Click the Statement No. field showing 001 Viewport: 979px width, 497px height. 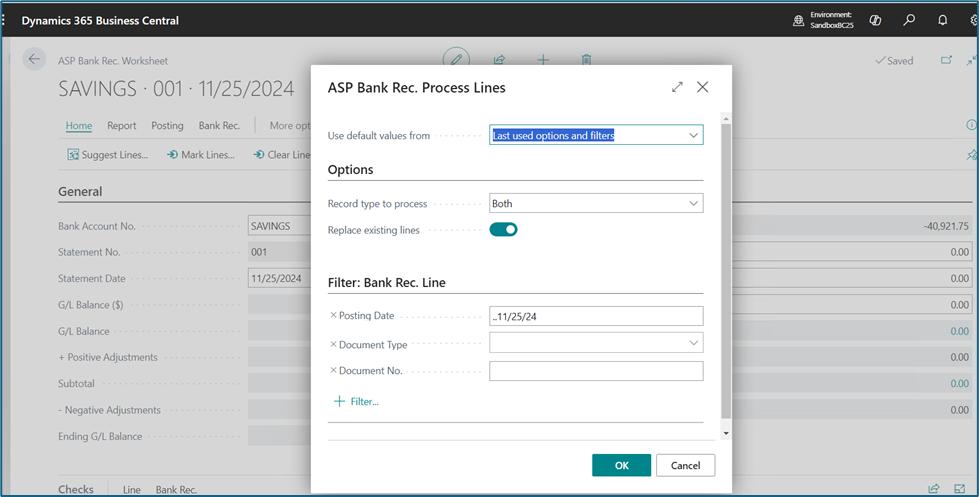click(280, 252)
